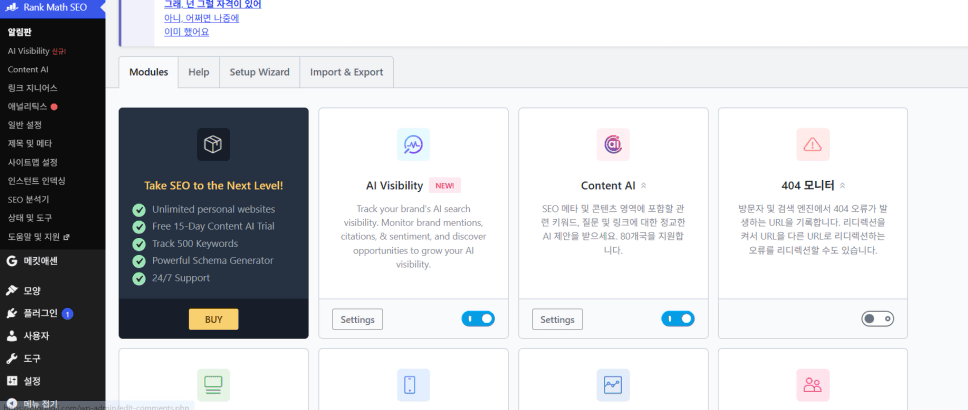Click the bold link at the notice top
Screen dimensions: 968x410
(212, 4)
